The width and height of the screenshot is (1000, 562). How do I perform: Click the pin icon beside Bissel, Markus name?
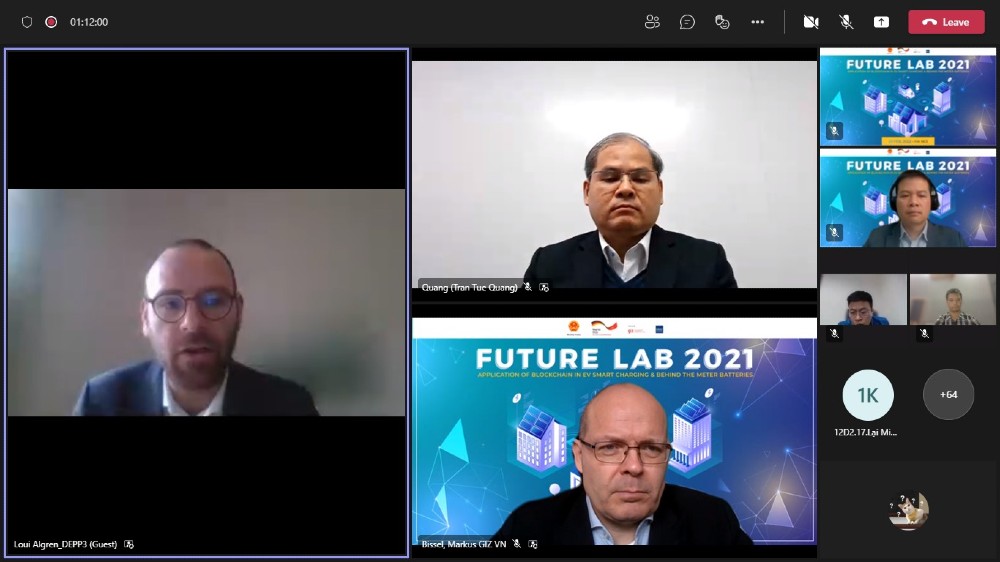coord(533,544)
